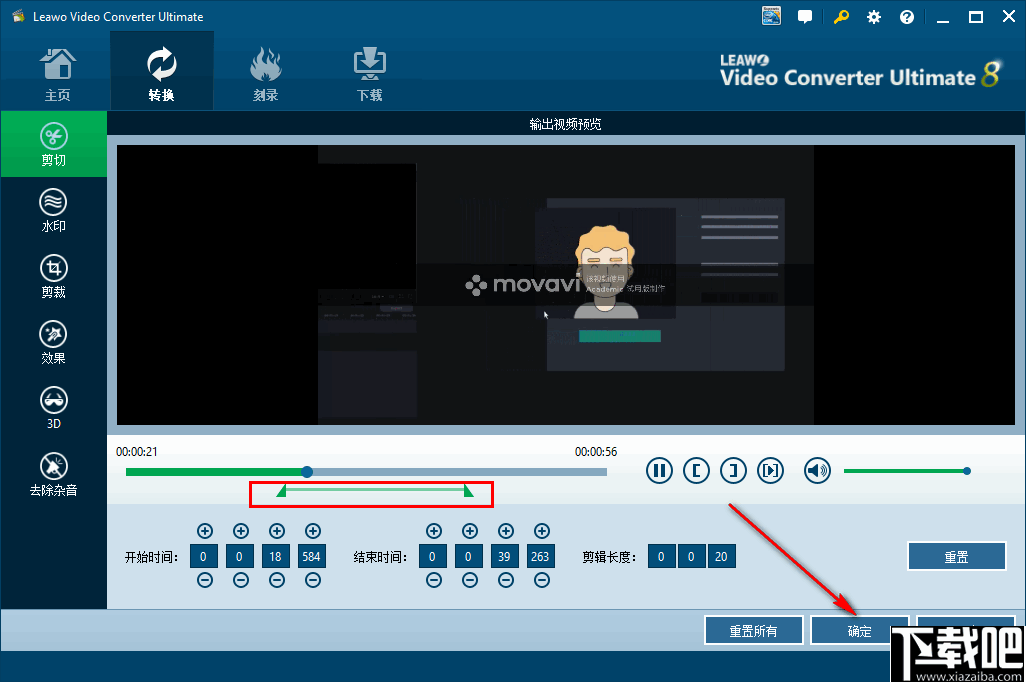Open the 主页 home tab
Image resolution: width=1026 pixels, height=682 pixels.
pyautogui.click(x=57, y=75)
